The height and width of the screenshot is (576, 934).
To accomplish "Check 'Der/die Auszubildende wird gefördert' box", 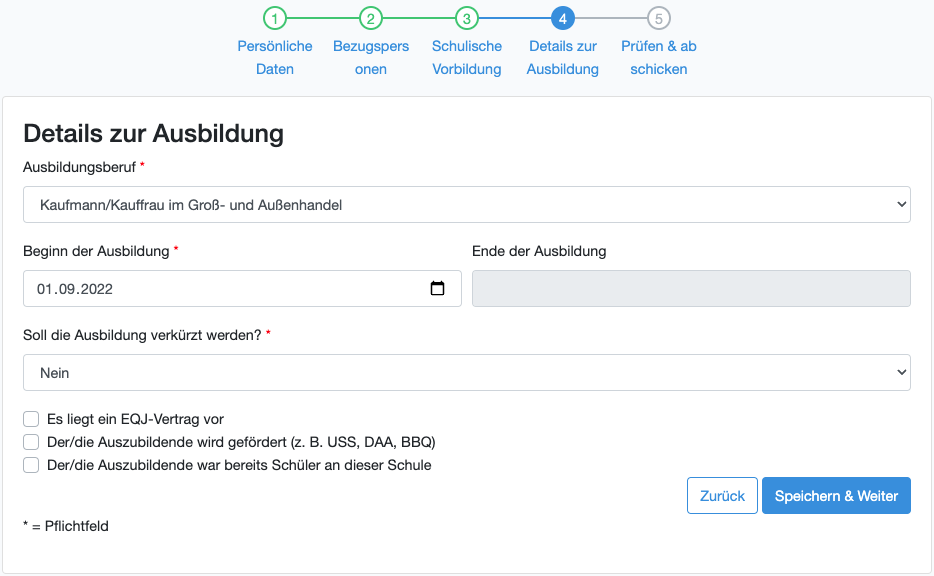I will click(x=31, y=442).
